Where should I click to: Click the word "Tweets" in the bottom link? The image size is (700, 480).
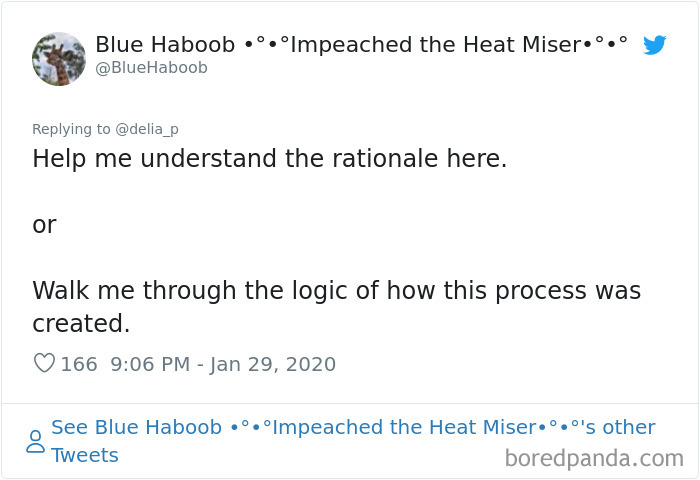[85, 455]
